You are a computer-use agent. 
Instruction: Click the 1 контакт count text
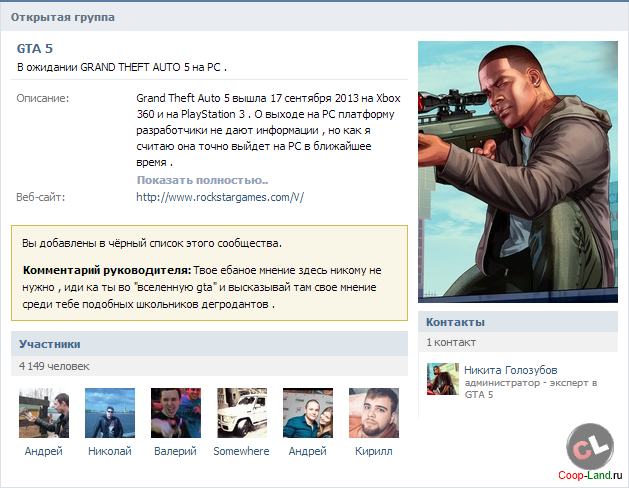point(451,342)
